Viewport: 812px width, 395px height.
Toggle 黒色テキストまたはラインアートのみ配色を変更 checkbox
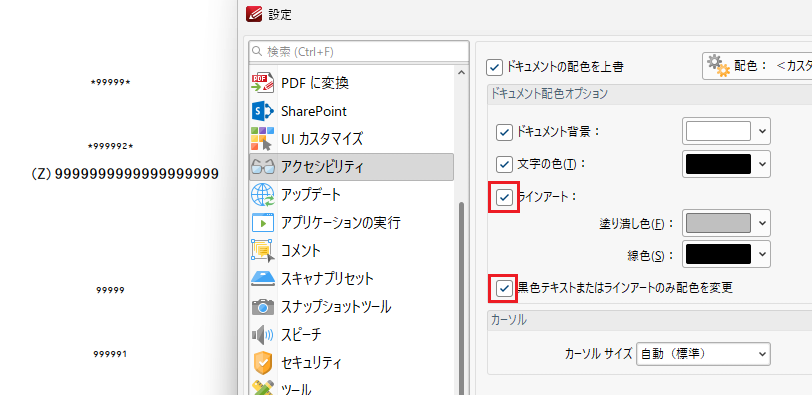[x=504, y=288]
